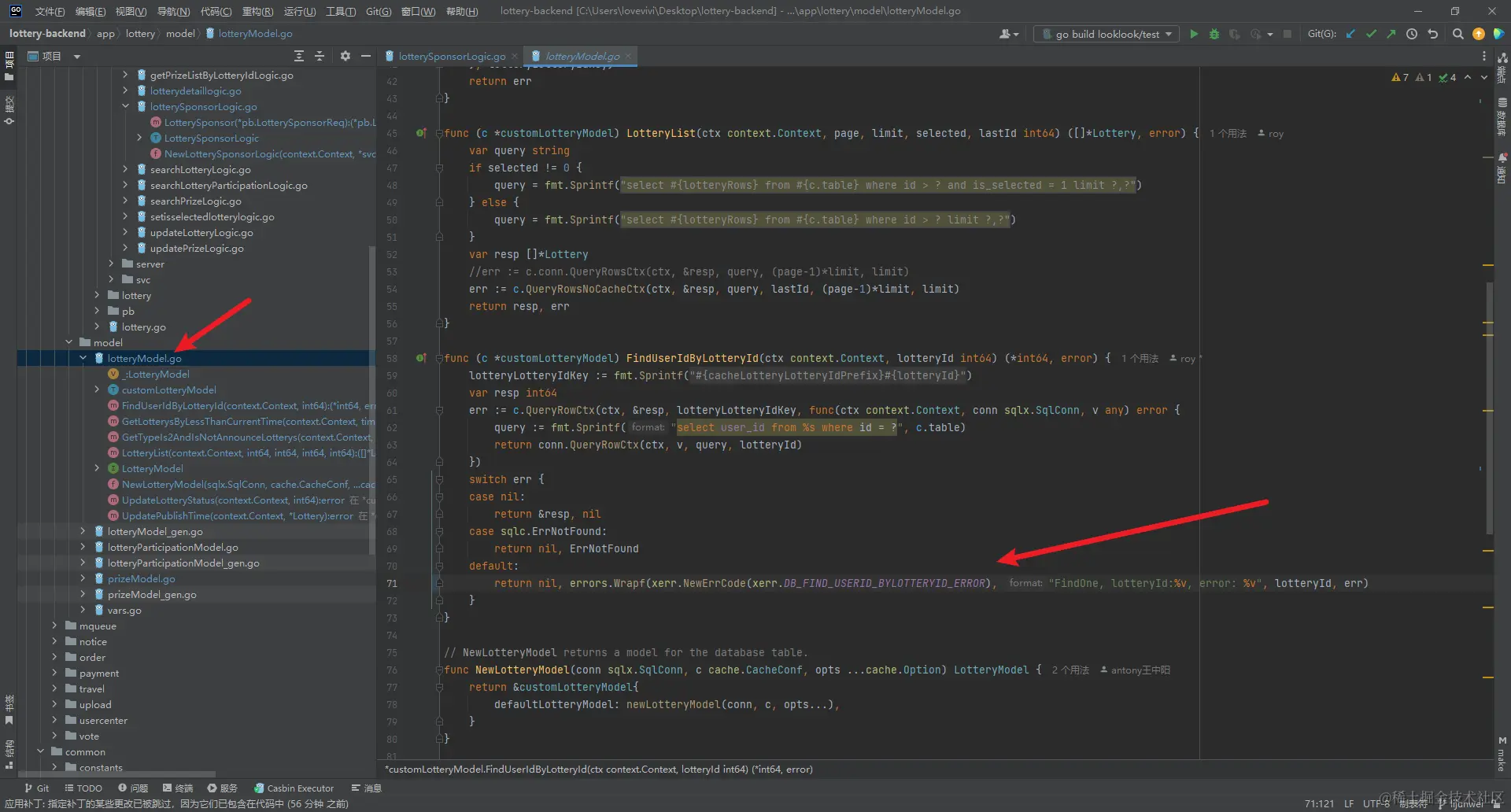Image resolution: width=1511 pixels, height=812 pixels.
Task: Click the gutter implements icon beside LotteryList
Action: [x=421, y=133]
